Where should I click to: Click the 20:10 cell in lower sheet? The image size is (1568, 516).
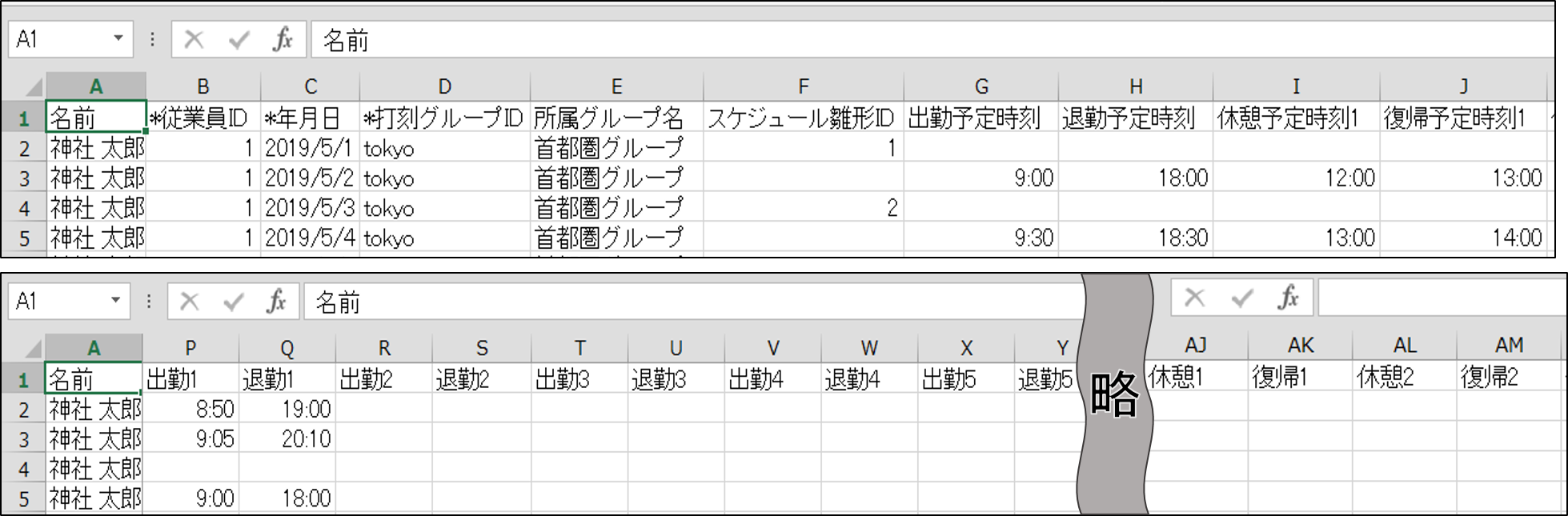(x=287, y=438)
